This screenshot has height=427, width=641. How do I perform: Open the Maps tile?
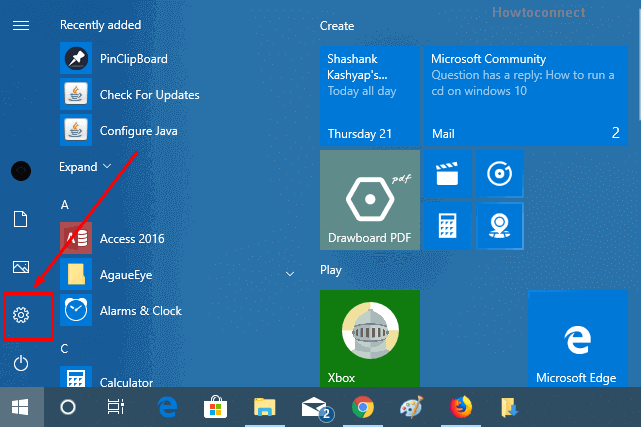click(500, 226)
